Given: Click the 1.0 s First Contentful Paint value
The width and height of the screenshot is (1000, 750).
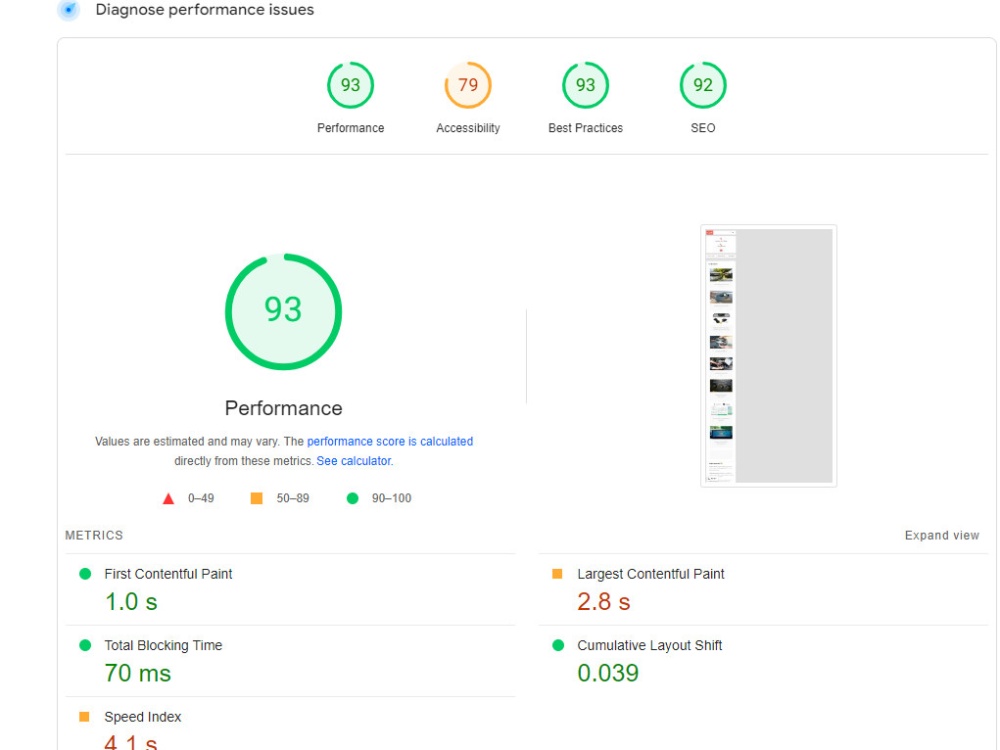Looking at the screenshot, I should pyautogui.click(x=131, y=601).
